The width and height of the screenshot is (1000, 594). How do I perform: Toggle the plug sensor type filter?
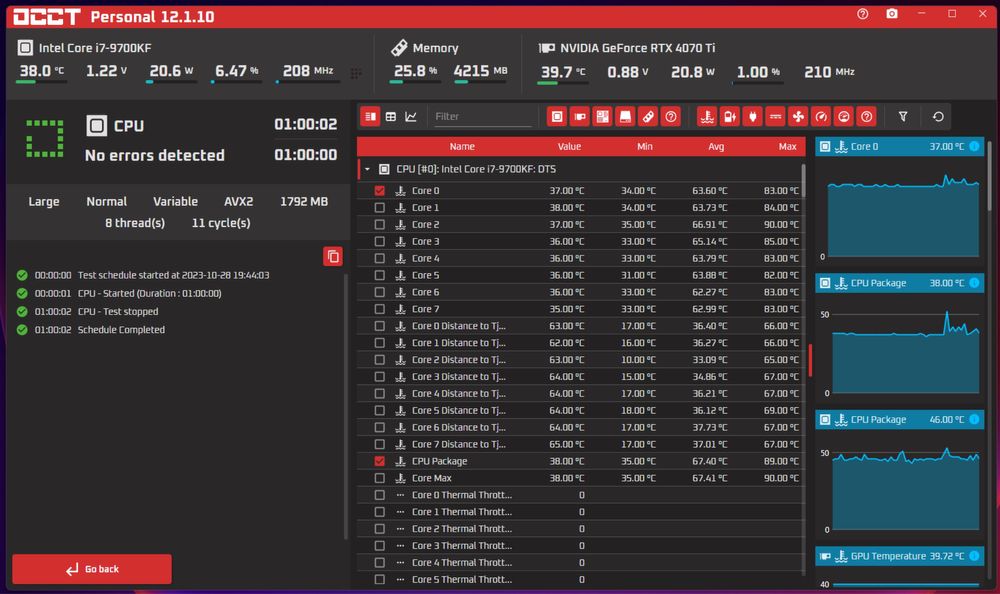(x=753, y=117)
